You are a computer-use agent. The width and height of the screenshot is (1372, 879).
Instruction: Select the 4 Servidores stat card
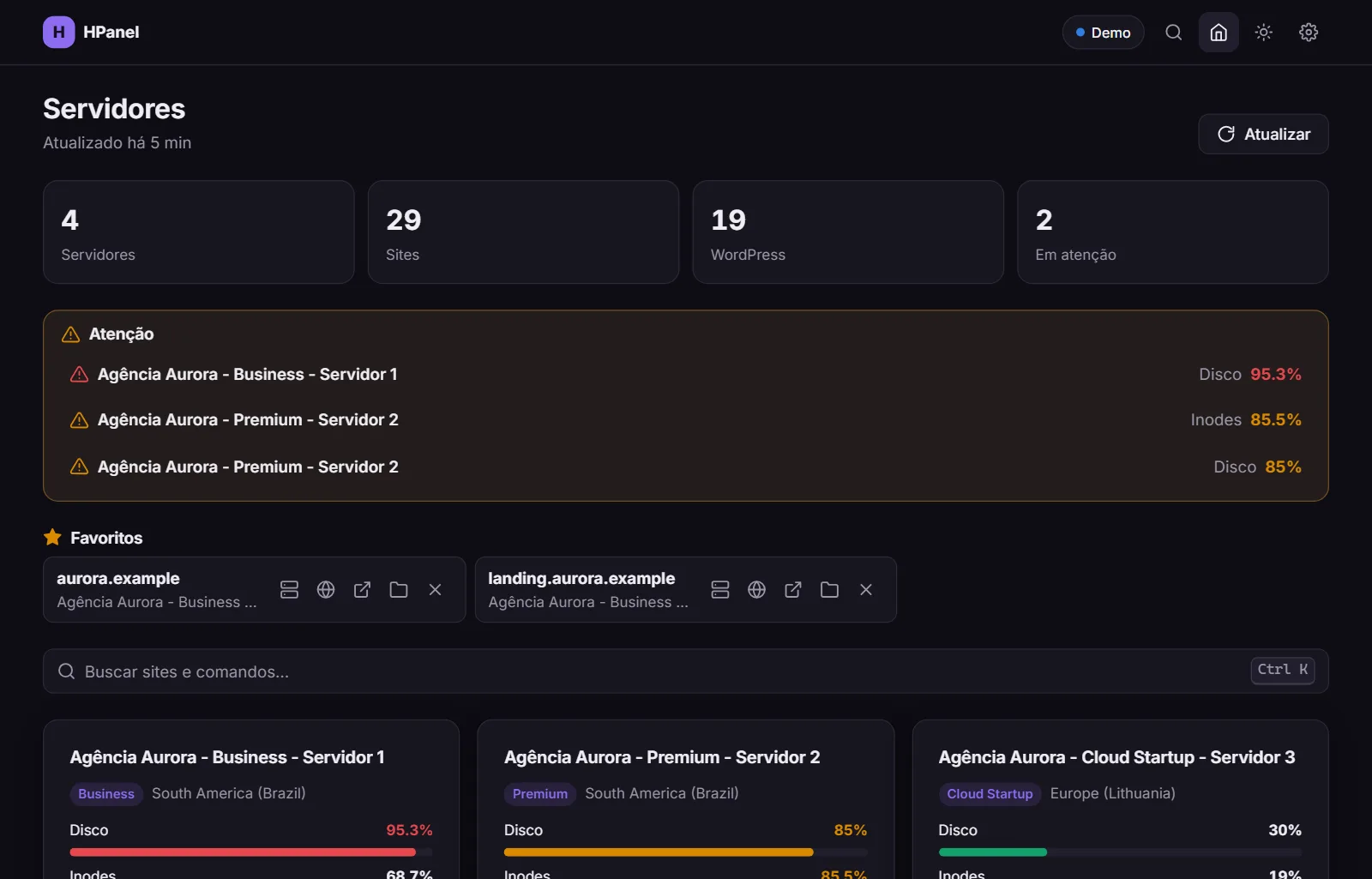(199, 232)
